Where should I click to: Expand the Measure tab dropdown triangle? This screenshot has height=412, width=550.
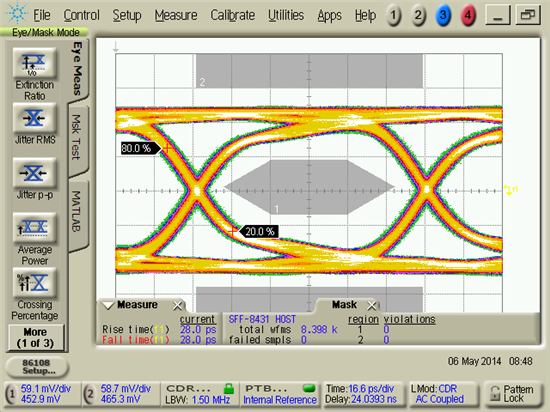pos(108,305)
